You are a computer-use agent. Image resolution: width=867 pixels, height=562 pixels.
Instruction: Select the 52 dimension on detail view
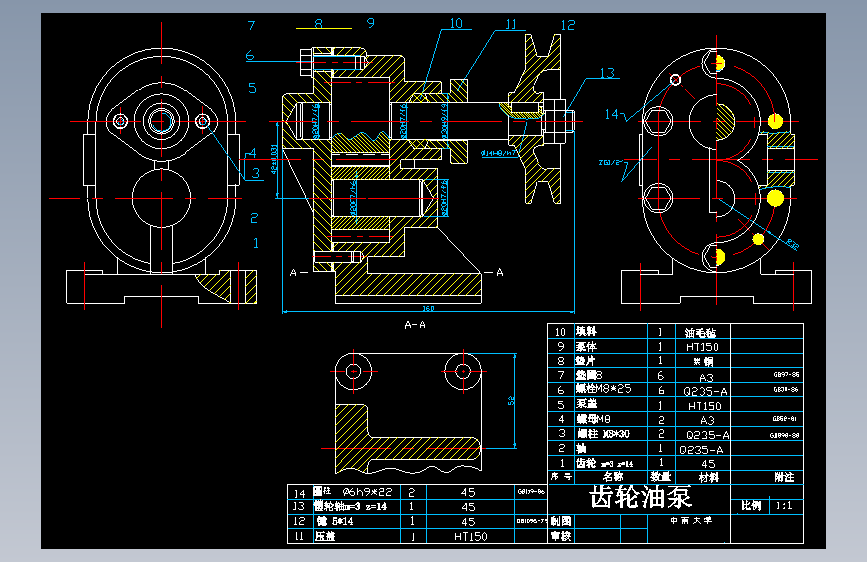[x=511, y=400]
